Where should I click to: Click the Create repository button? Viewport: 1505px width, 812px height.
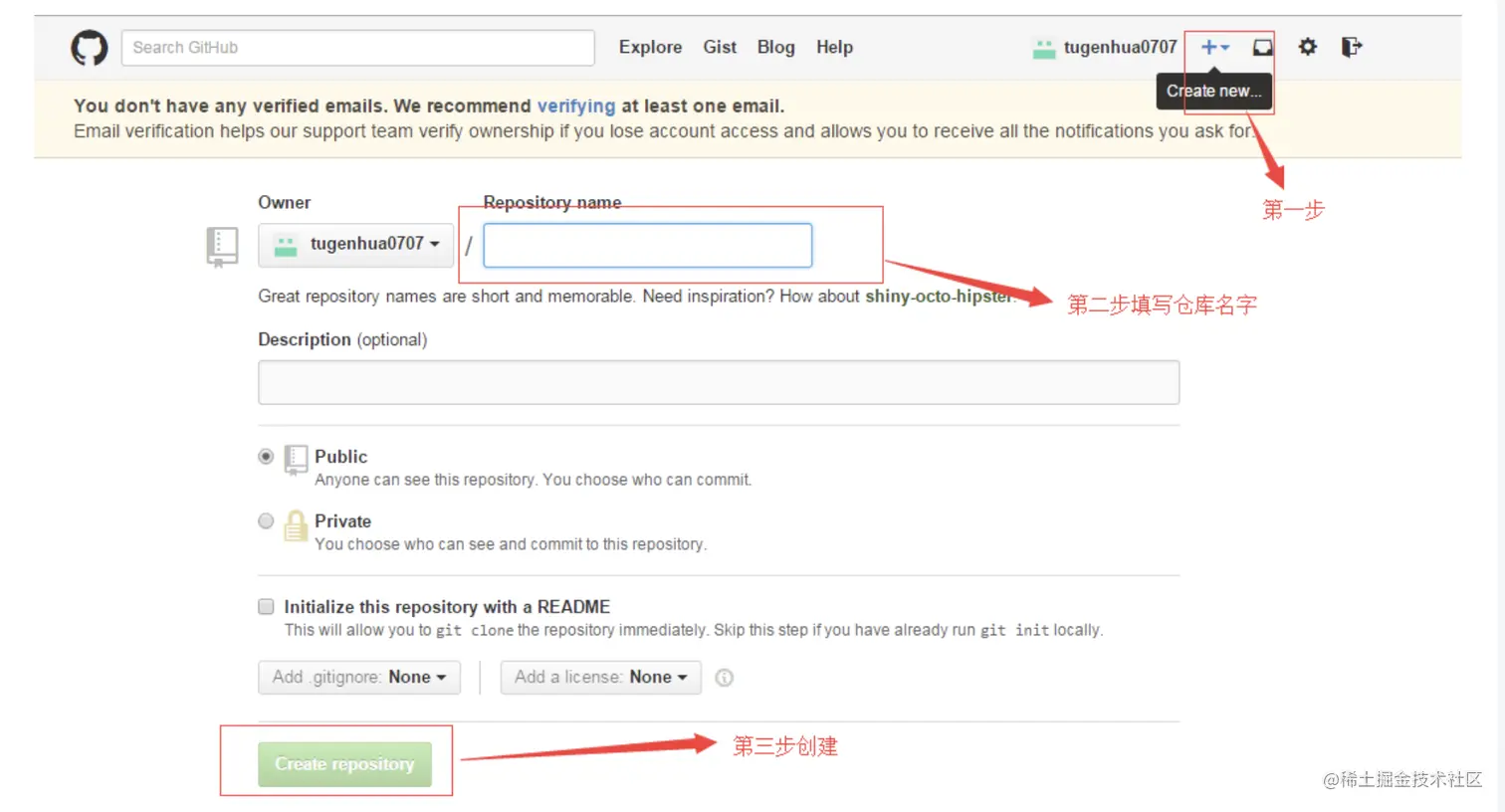pyautogui.click(x=344, y=764)
